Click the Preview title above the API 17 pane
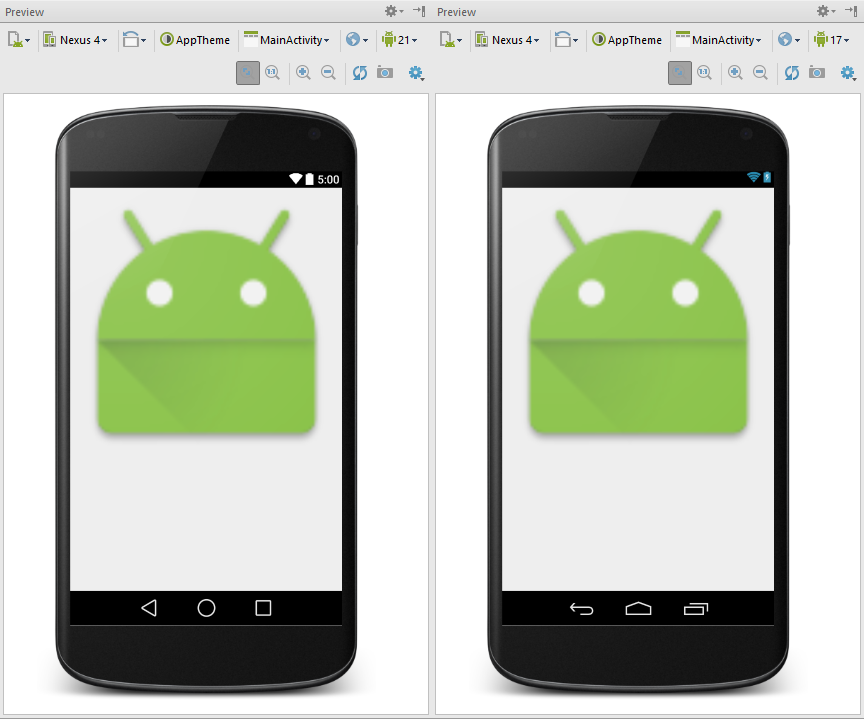Image resolution: width=864 pixels, height=719 pixels. tap(456, 12)
